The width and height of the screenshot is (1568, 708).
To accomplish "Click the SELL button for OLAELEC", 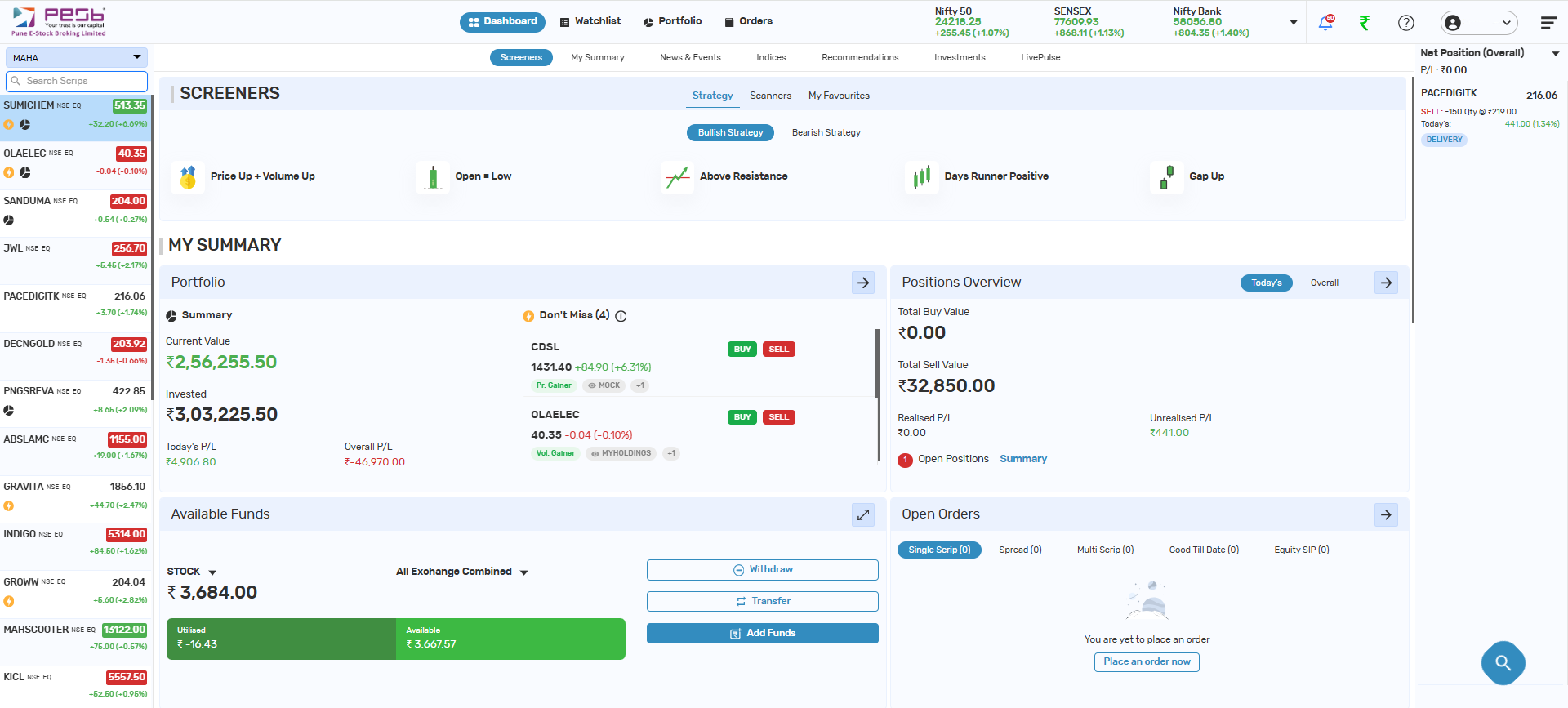I will tap(778, 417).
